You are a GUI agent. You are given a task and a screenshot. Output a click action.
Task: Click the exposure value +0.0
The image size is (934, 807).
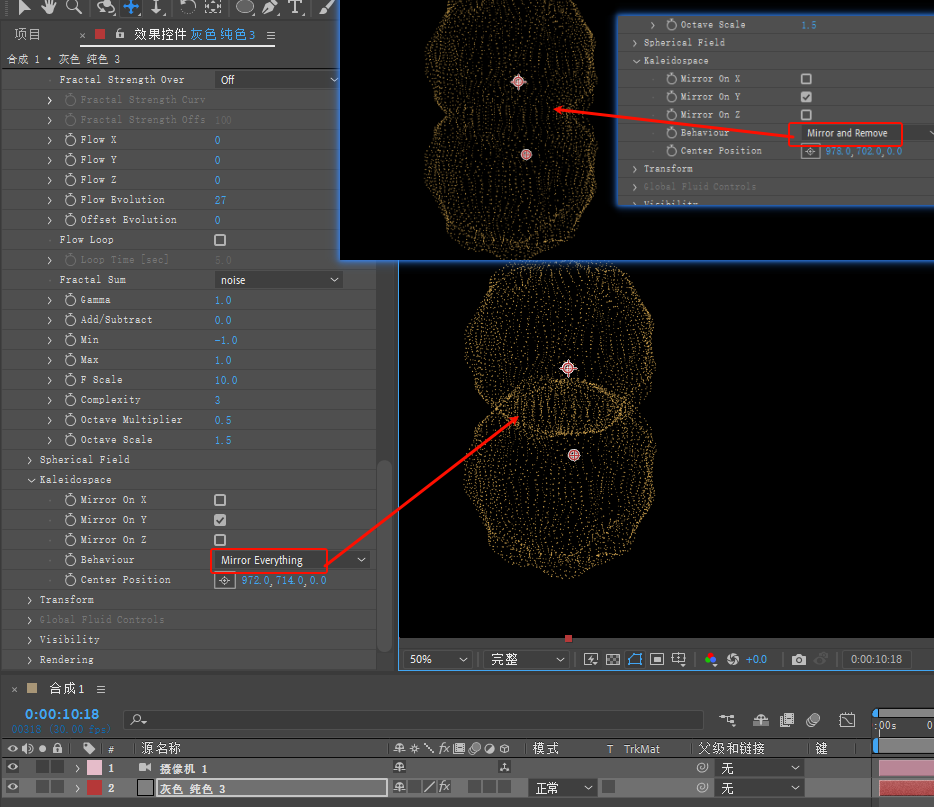pos(756,659)
